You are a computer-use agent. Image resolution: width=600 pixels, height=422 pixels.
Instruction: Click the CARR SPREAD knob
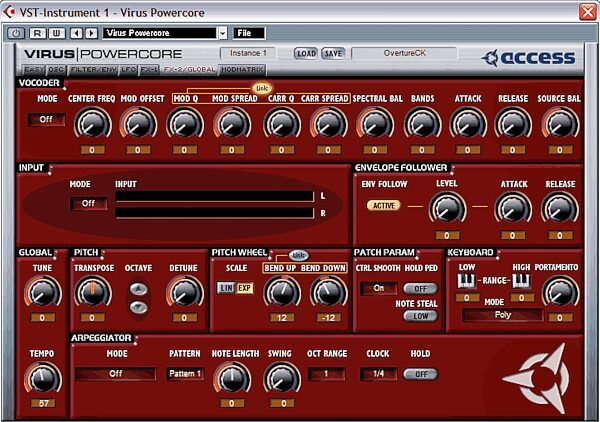click(x=328, y=124)
